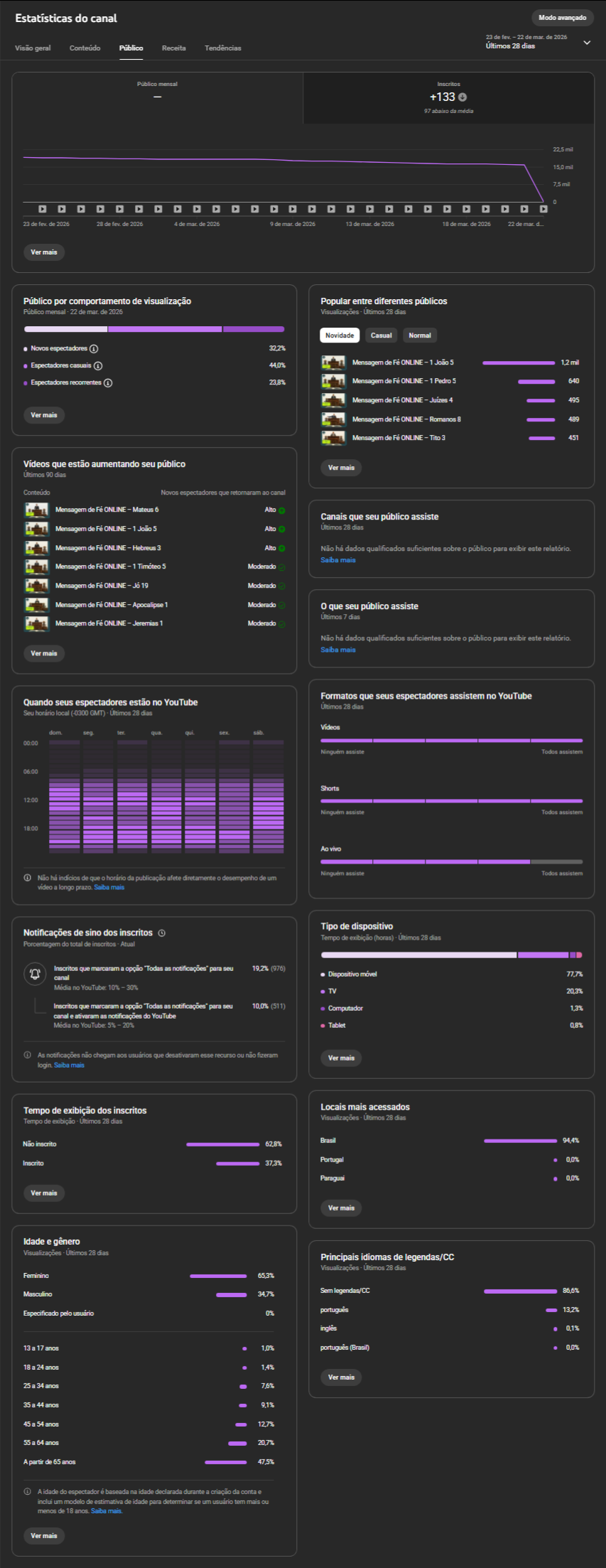Click info icon beside publishing time note
Image resolution: width=606 pixels, height=1568 pixels.
[28, 878]
